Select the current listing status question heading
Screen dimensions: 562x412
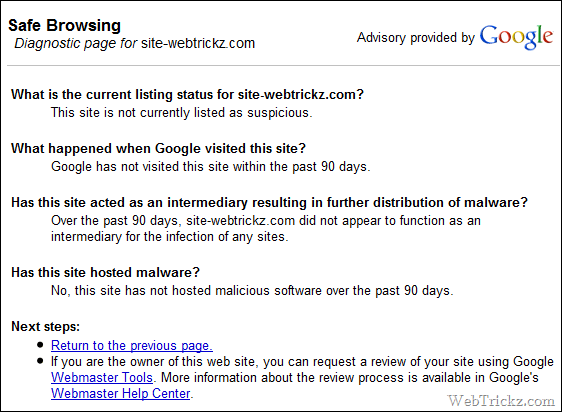tap(187, 94)
